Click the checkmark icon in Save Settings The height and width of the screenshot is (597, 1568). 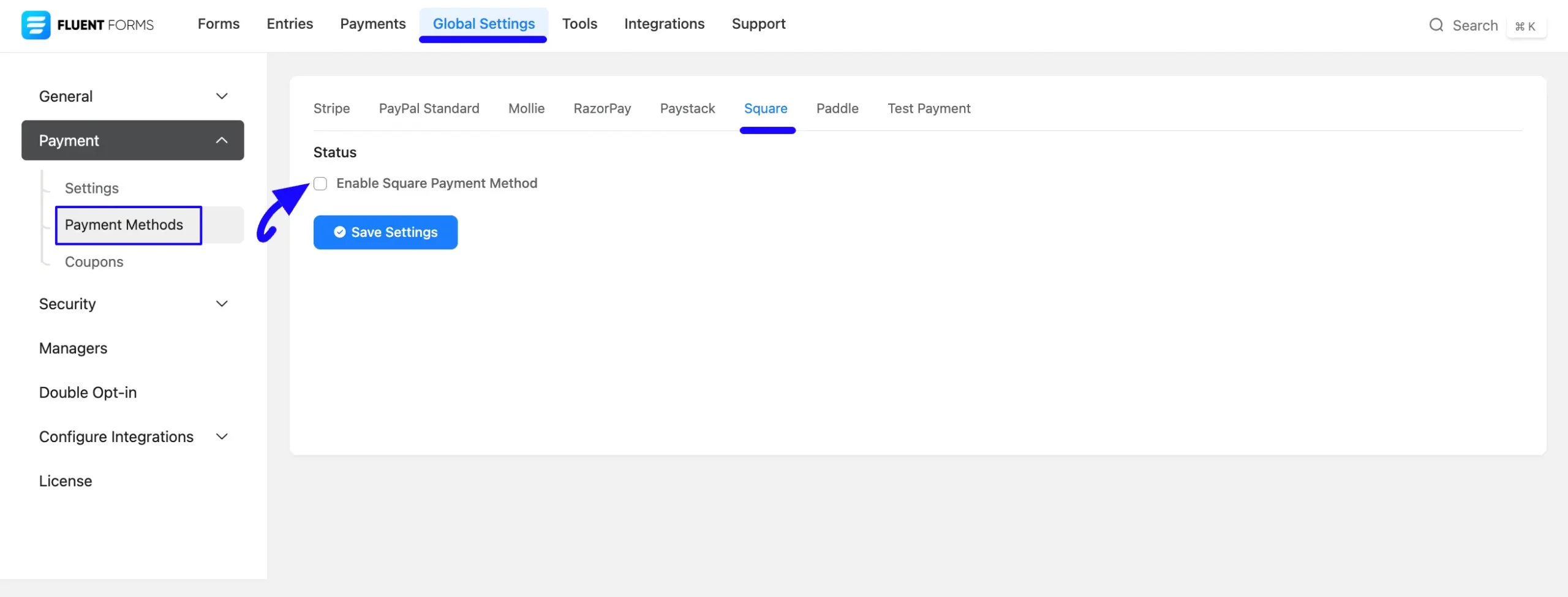(x=339, y=232)
